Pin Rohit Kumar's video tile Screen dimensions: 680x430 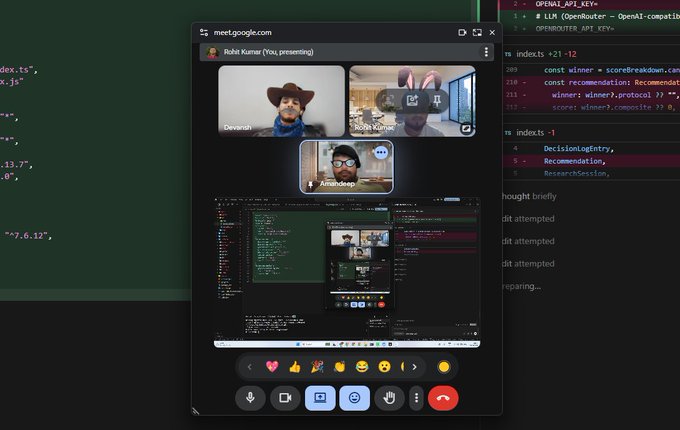point(437,101)
